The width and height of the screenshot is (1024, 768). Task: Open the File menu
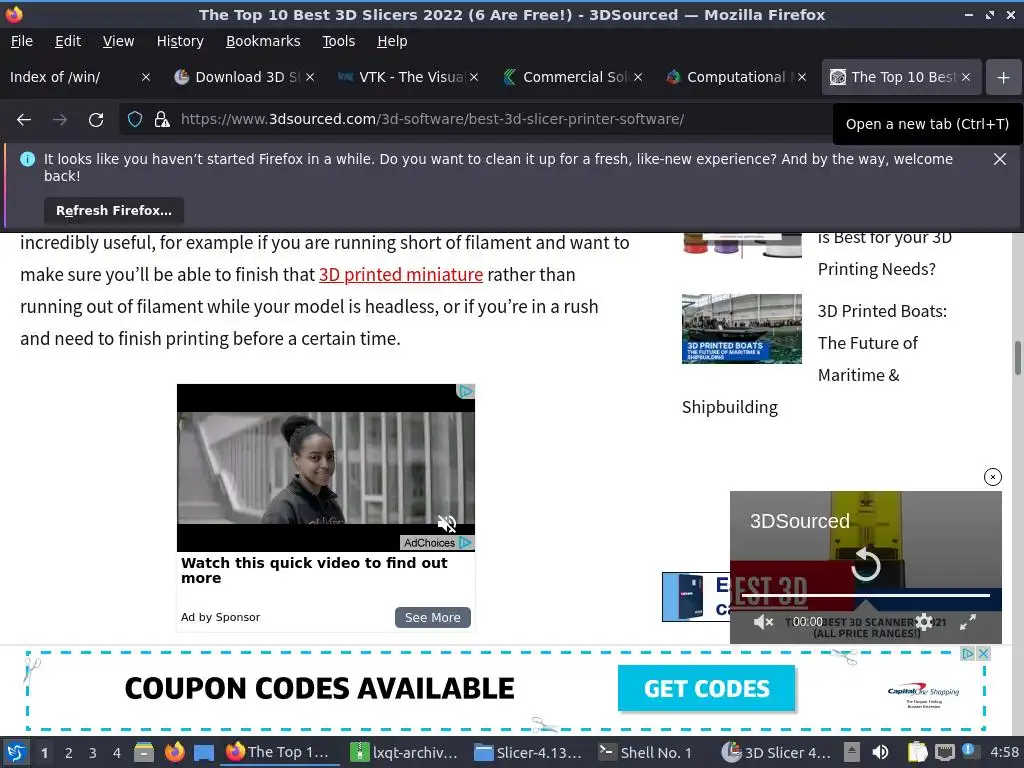22,41
